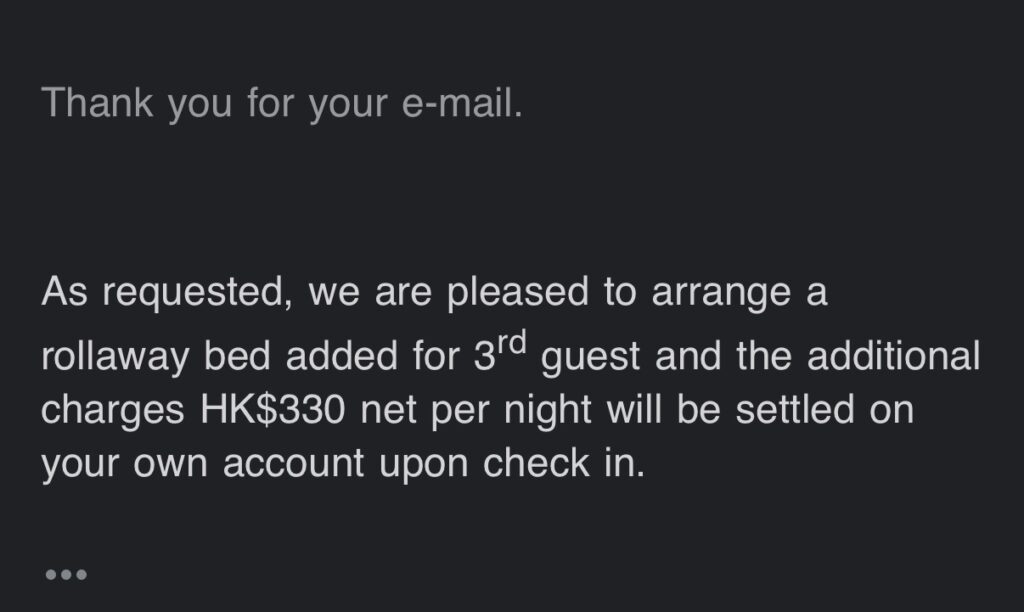Click the "3rd" guest ordinal text
Screen dimensions: 1024x612
click(500, 353)
